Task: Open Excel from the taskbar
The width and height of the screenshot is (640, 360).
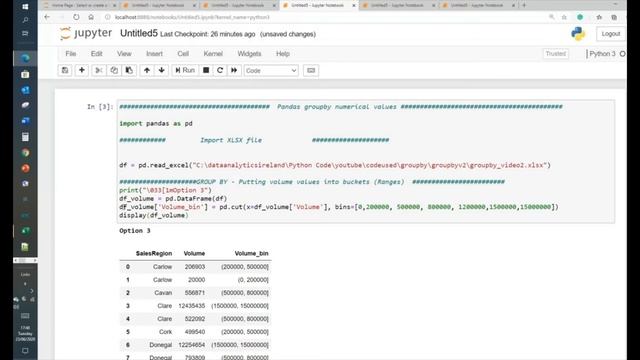Action: (25, 231)
